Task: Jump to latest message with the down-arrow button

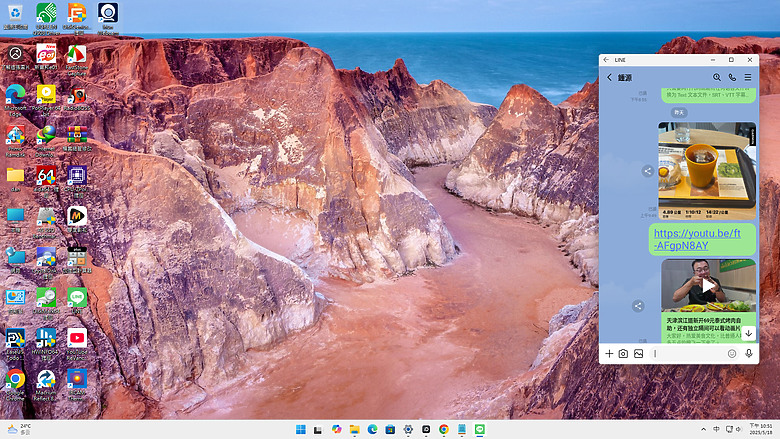Action: coord(748,334)
